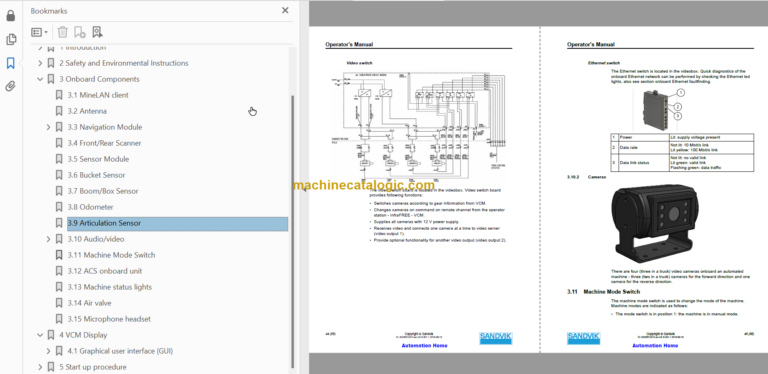Jump to 3.12 ACS onboard unit
This screenshot has height=374, width=768.
104,271
